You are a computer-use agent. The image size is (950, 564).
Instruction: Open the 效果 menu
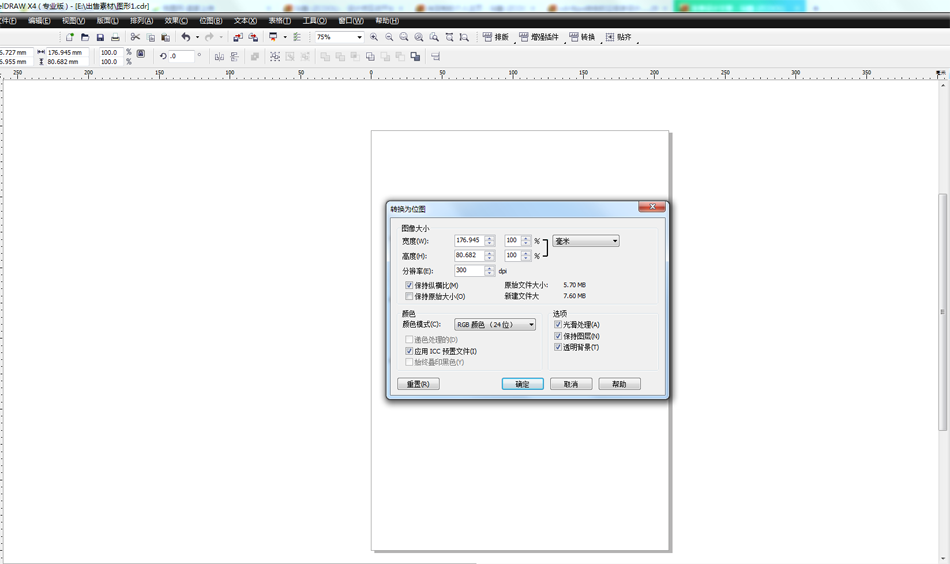(x=175, y=20)
